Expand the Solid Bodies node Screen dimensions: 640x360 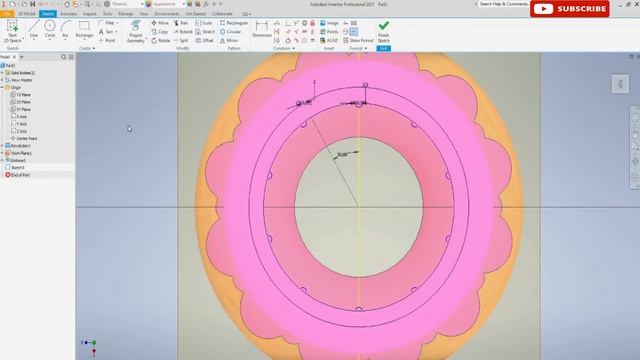point(2,73)
